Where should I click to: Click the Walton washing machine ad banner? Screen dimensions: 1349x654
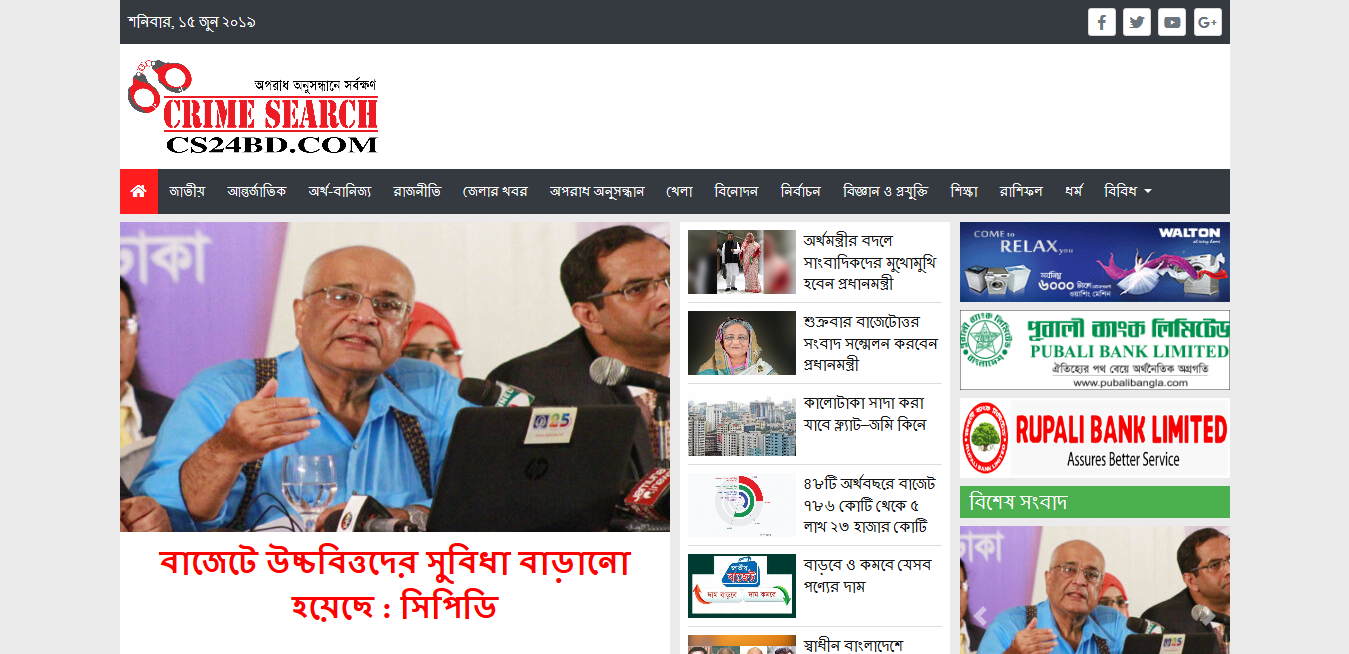tap(1094, 262)
